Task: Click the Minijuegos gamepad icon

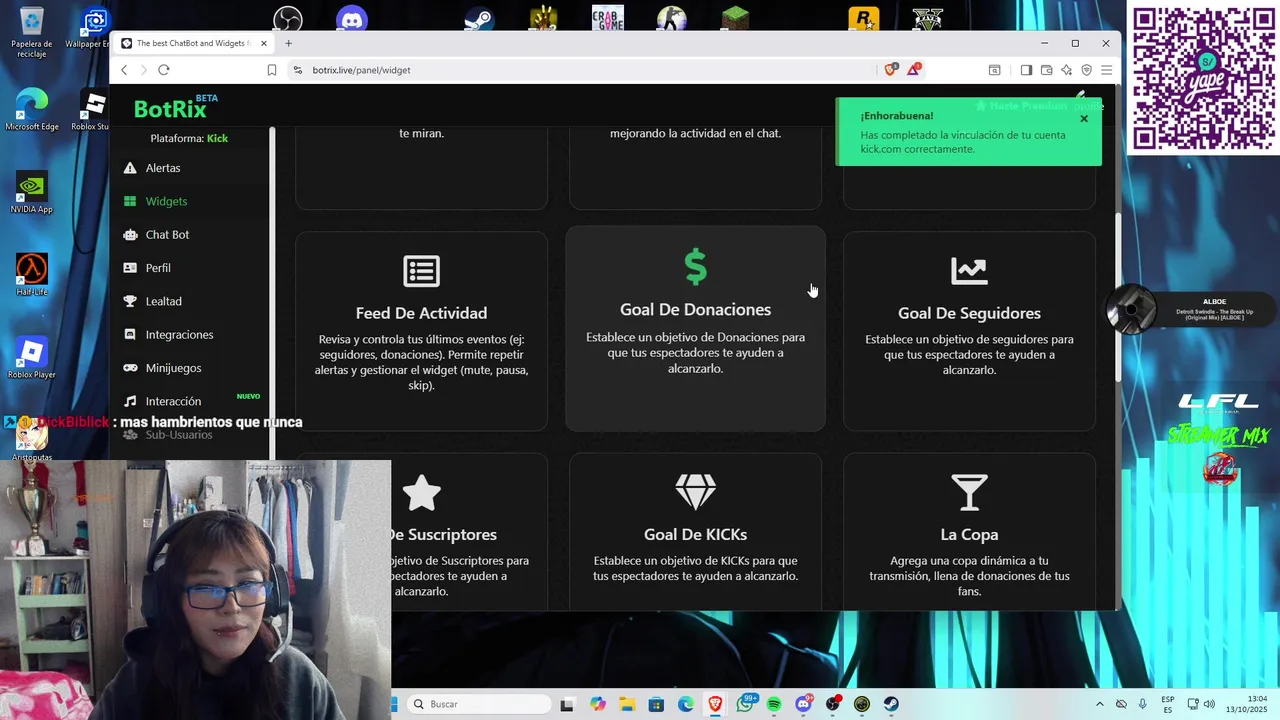Action: [130, 368]
